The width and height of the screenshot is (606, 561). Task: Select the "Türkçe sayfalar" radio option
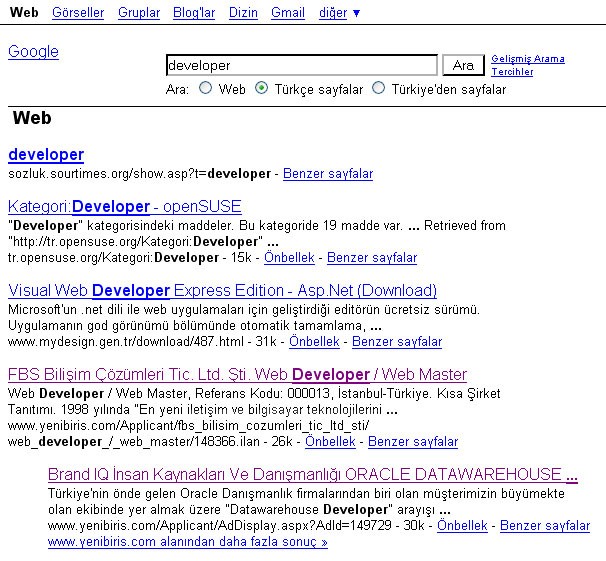click(x=262, y=88)
